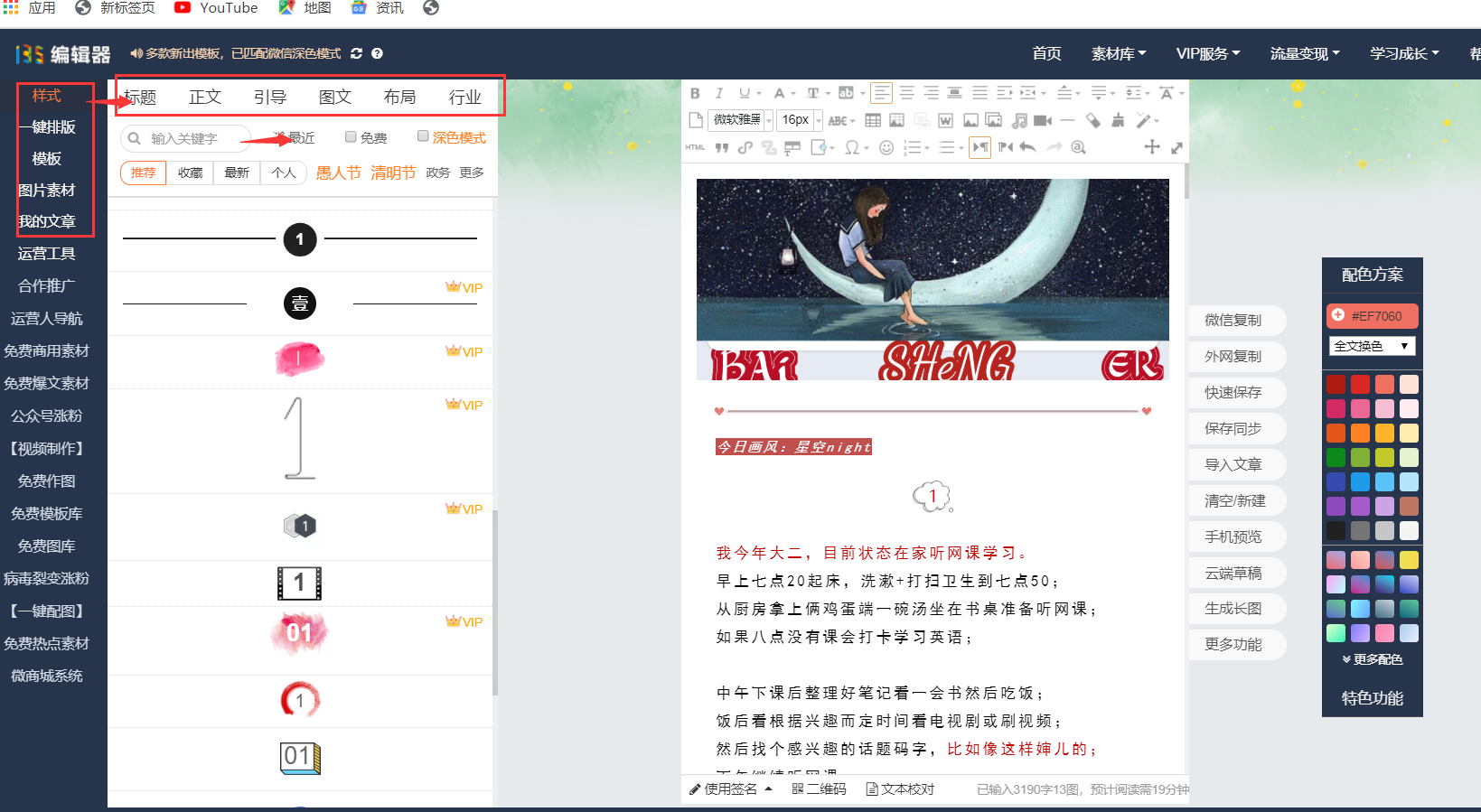Pick the purple swatch in the palette
Viewport: 1481px width, 812px height.
tap(1336, 506)
